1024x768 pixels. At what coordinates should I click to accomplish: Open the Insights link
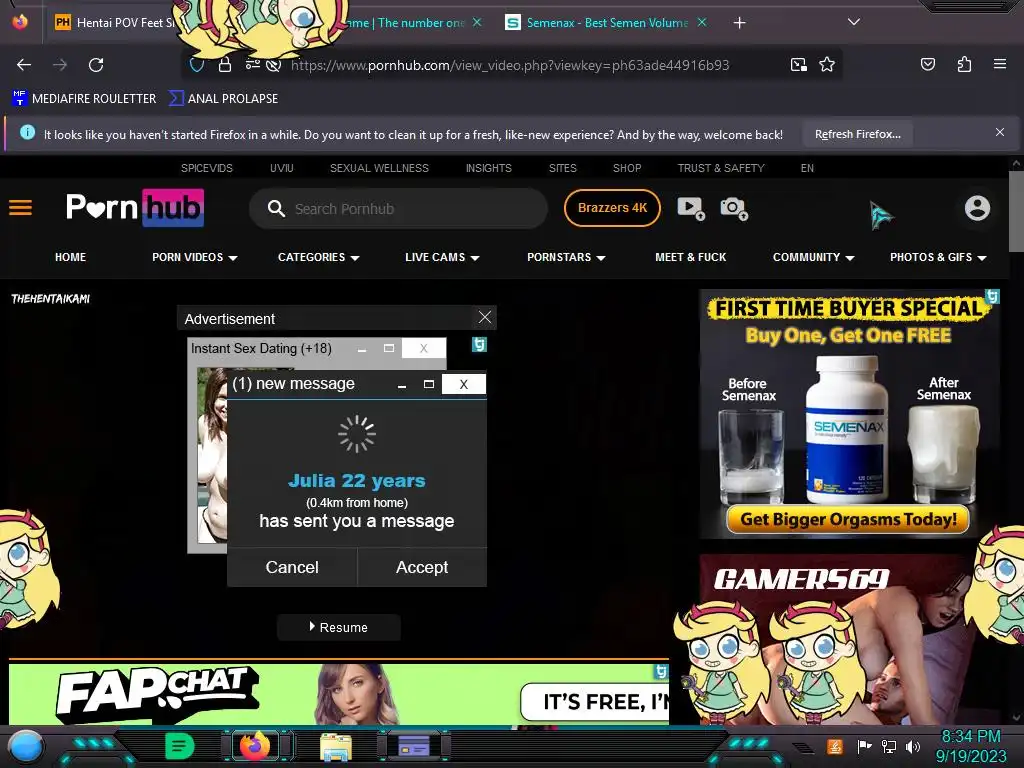pyautogui.click(x=488, y=168)
